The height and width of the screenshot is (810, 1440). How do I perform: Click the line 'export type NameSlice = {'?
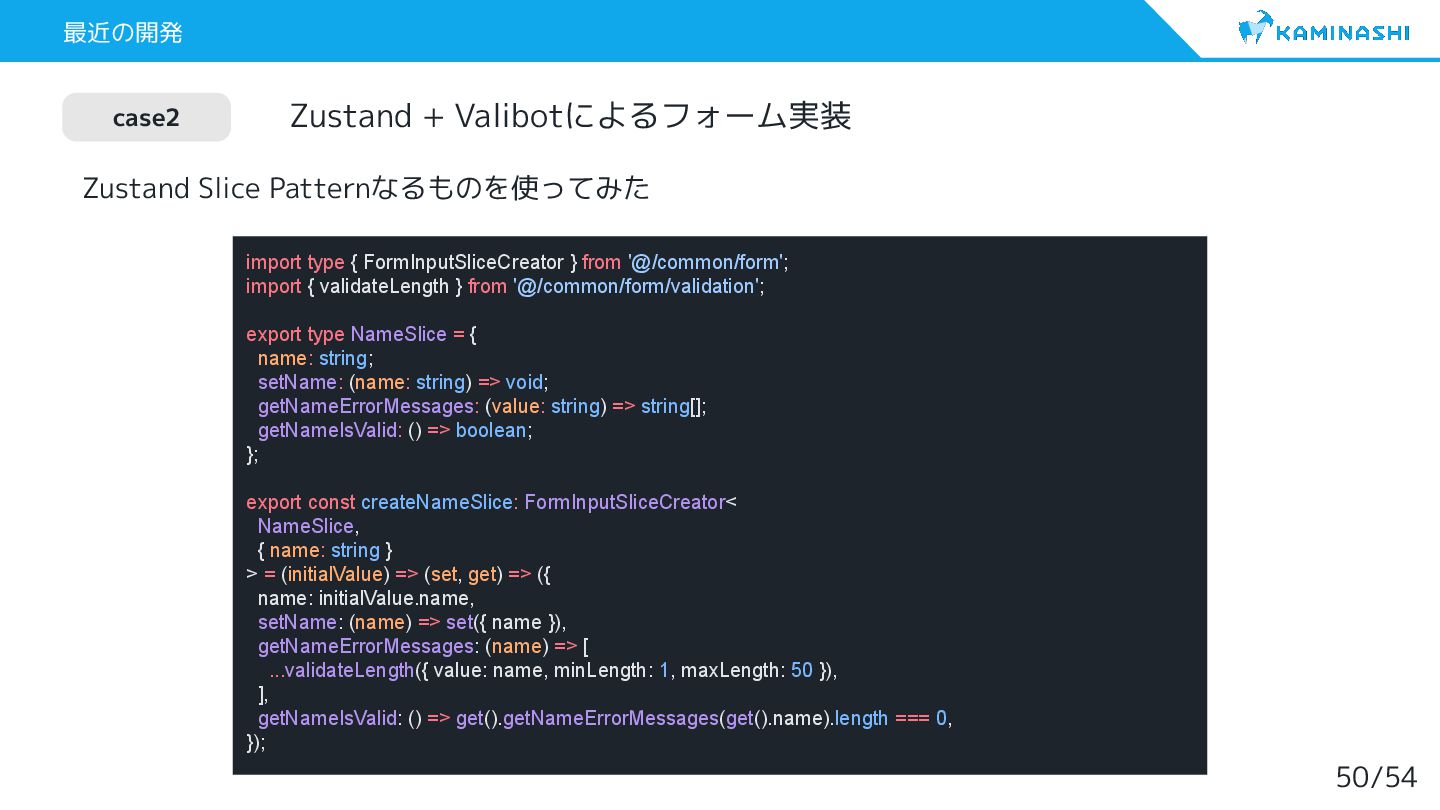pos(361,334)
